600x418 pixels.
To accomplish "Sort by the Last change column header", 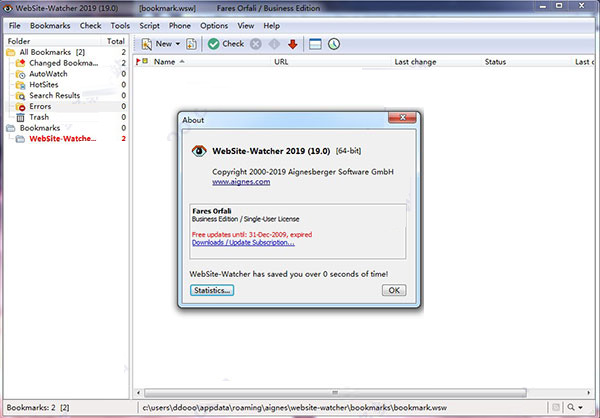I will click(x=416, y=62).
